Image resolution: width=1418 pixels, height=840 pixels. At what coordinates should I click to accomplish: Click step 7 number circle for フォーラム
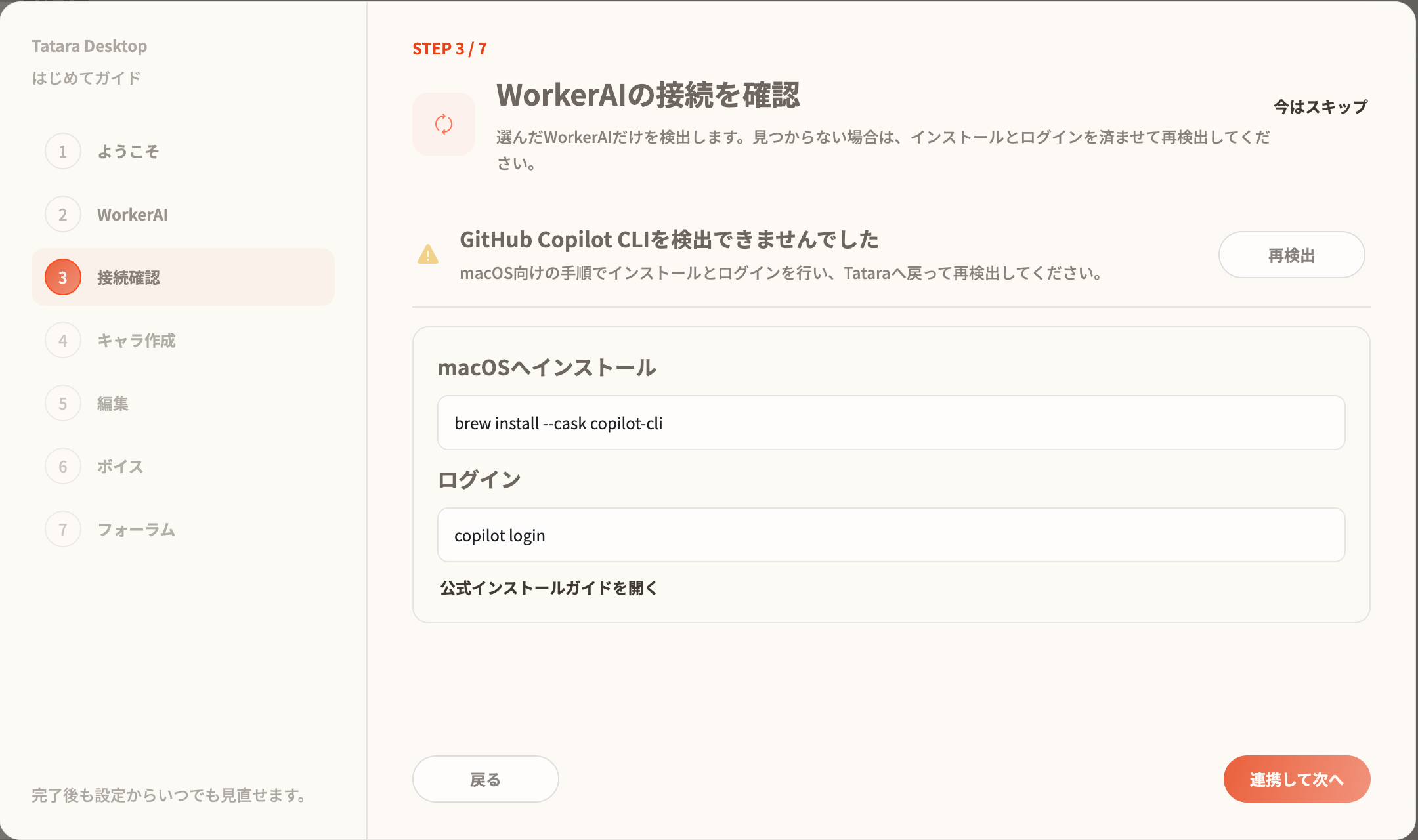(63, 530)
